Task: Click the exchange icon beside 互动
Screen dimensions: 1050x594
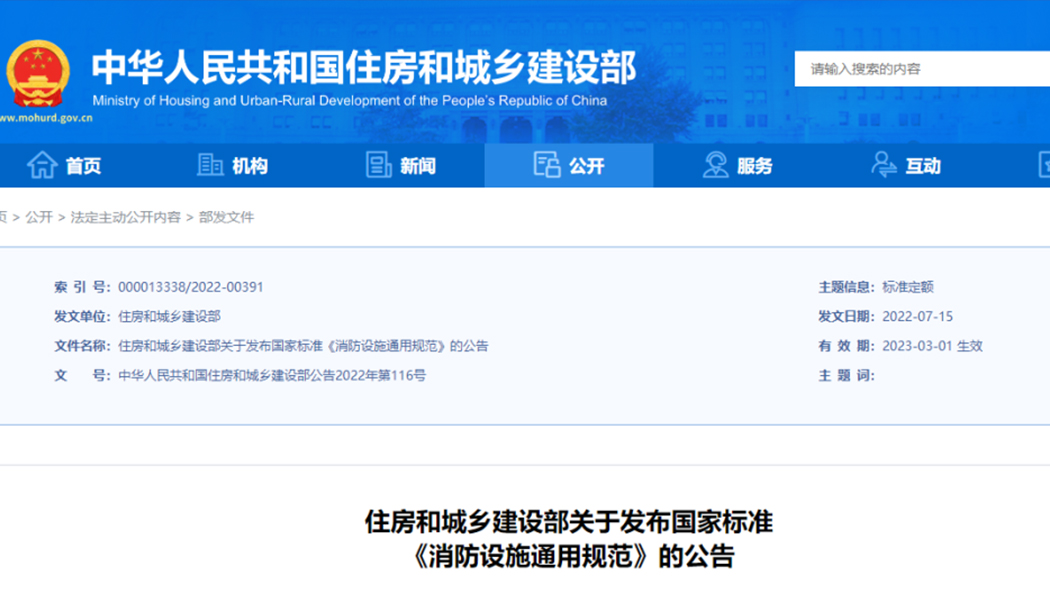Action: [884, 165]
